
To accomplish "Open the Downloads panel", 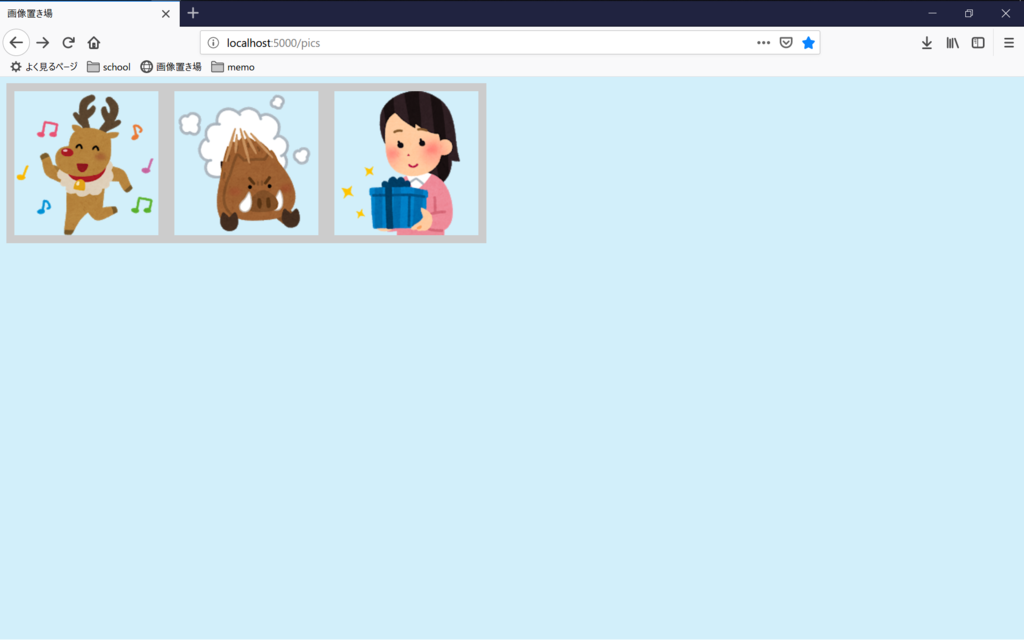I will pyautogui.click(x=927, y=43).
